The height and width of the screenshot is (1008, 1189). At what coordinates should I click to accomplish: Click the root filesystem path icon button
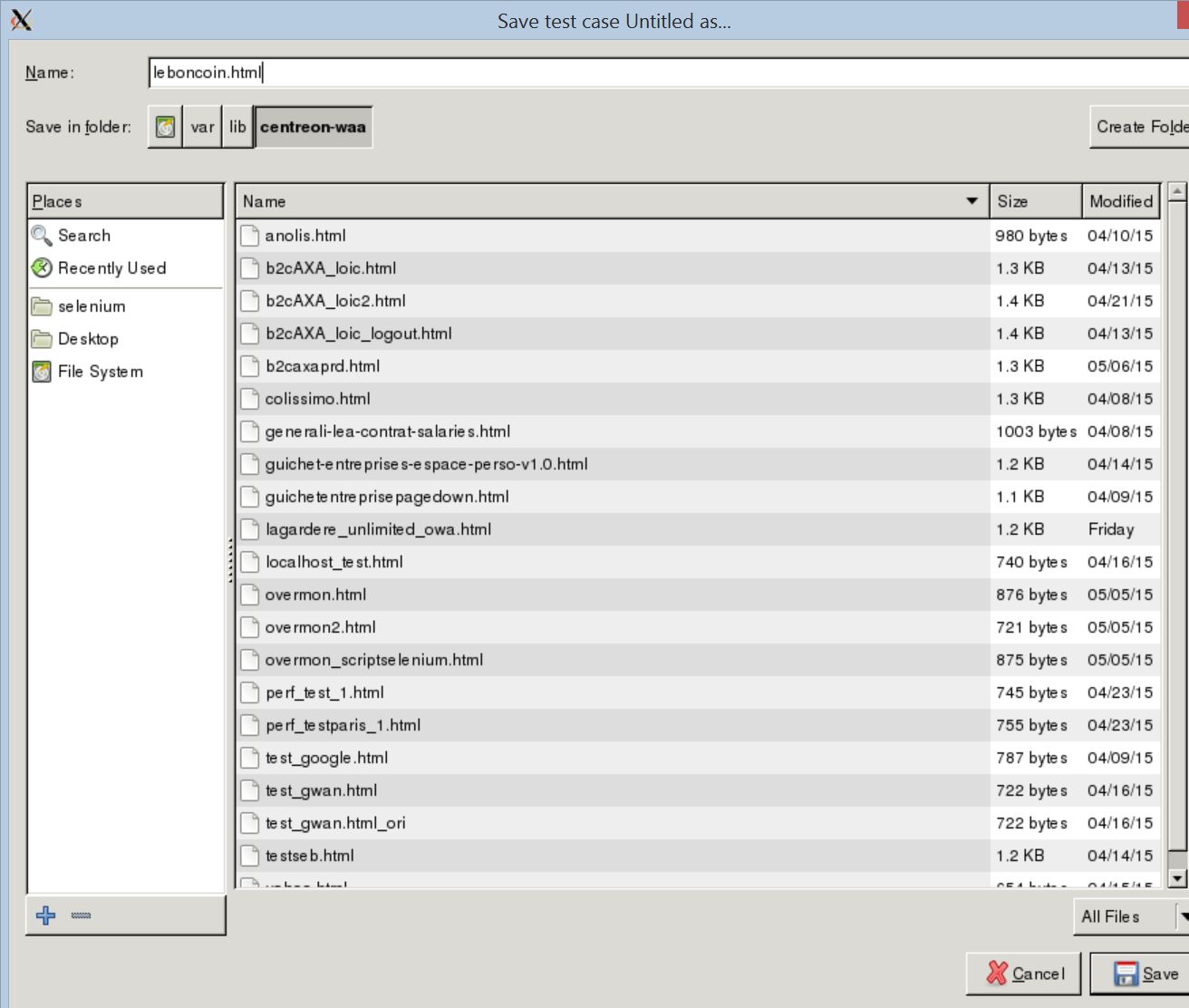(165, 127)
